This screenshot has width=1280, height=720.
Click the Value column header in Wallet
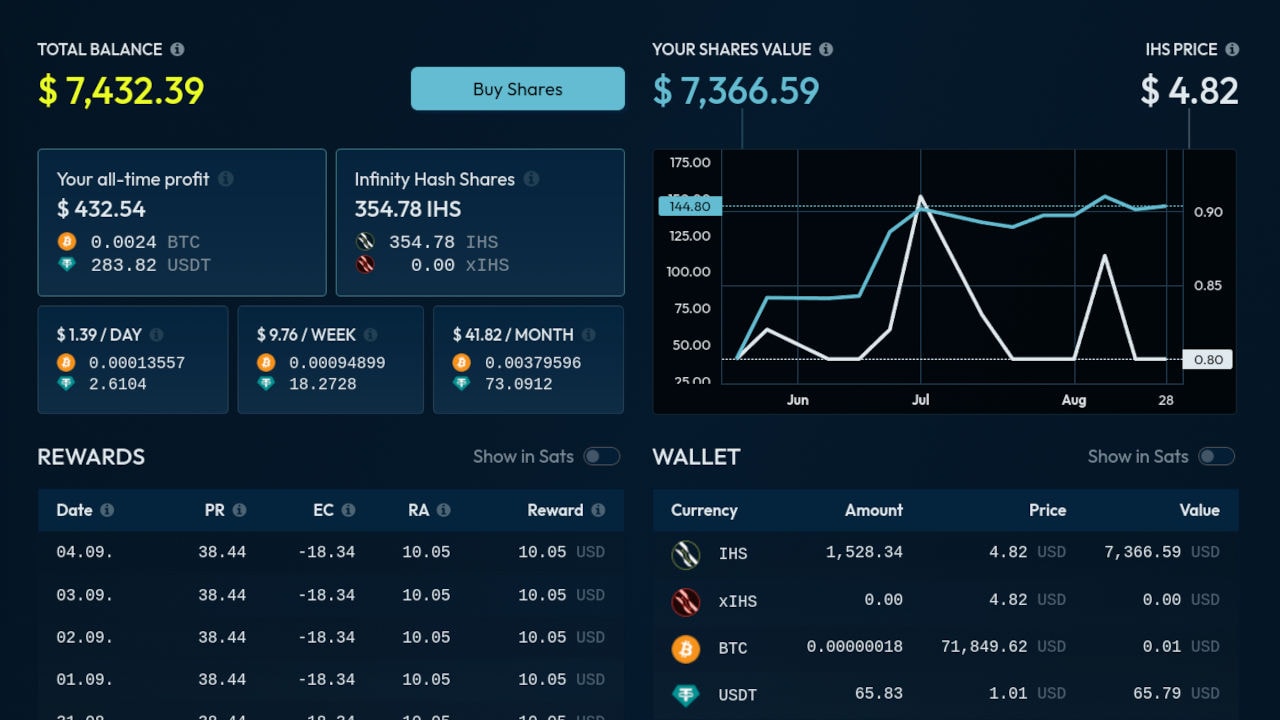pyautogui.click(x=1199, y=510)
